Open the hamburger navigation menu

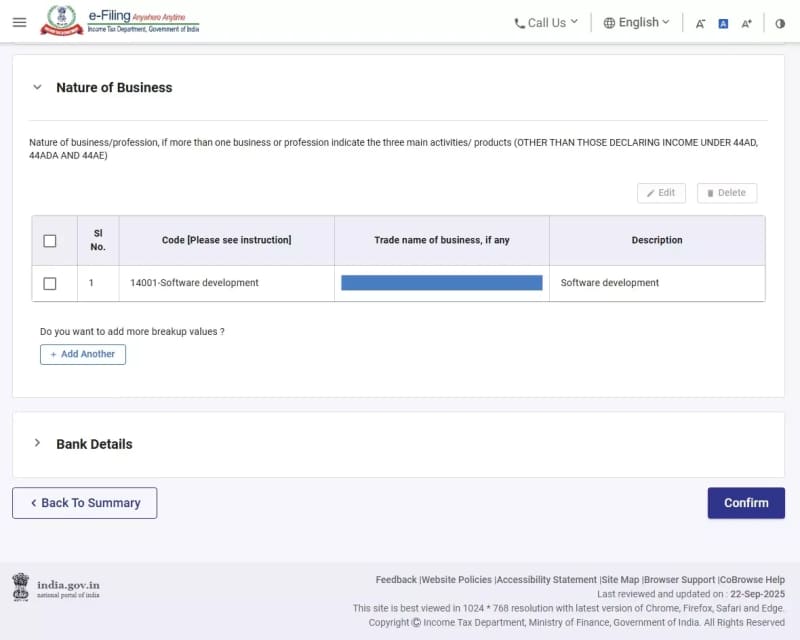pyautogui.click(x=19, y=22)
